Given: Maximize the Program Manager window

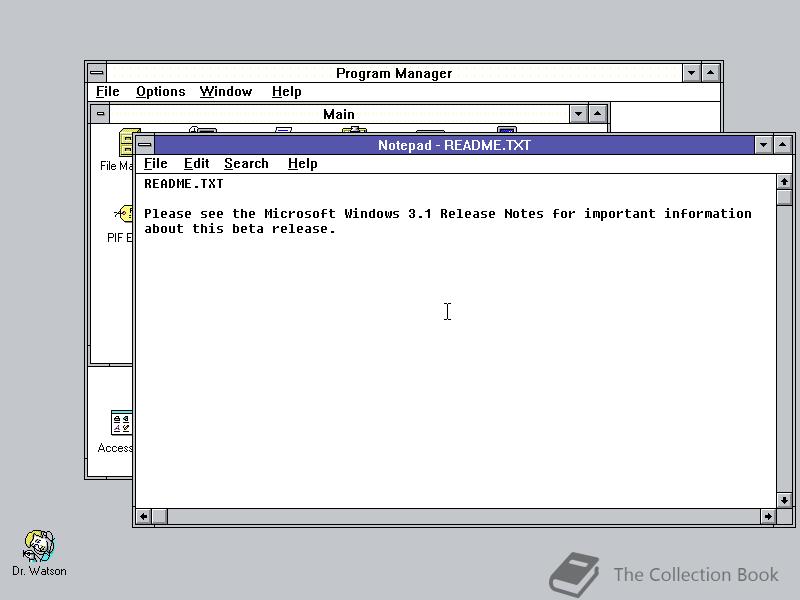Looking at the screenshot, I should pos(711,73).
